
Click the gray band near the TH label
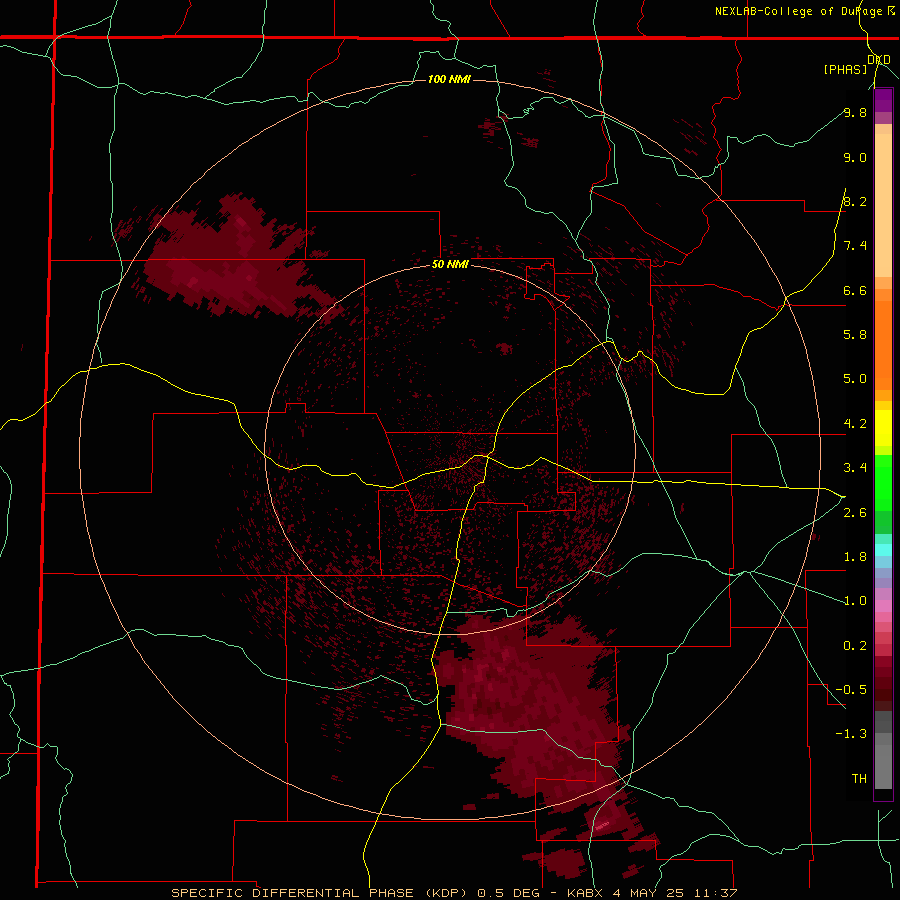tap(883, 752)
